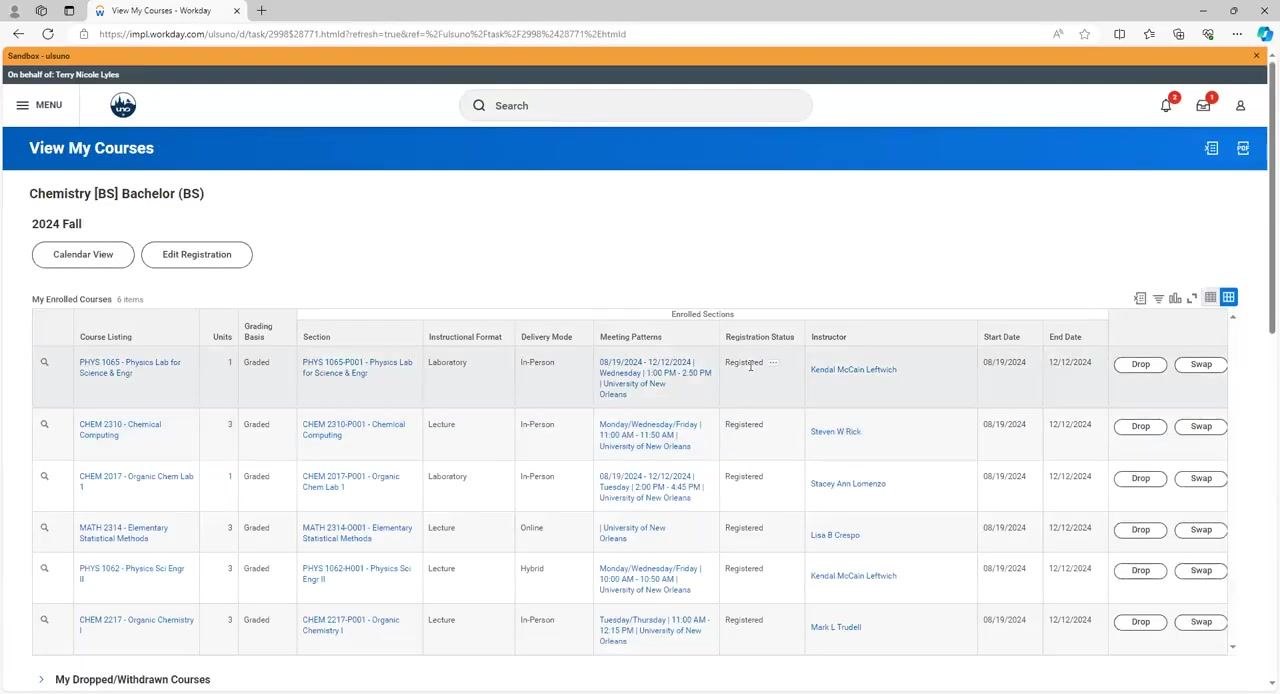
Task: Click the Registration Status column header
Action: tap(760, 337)
